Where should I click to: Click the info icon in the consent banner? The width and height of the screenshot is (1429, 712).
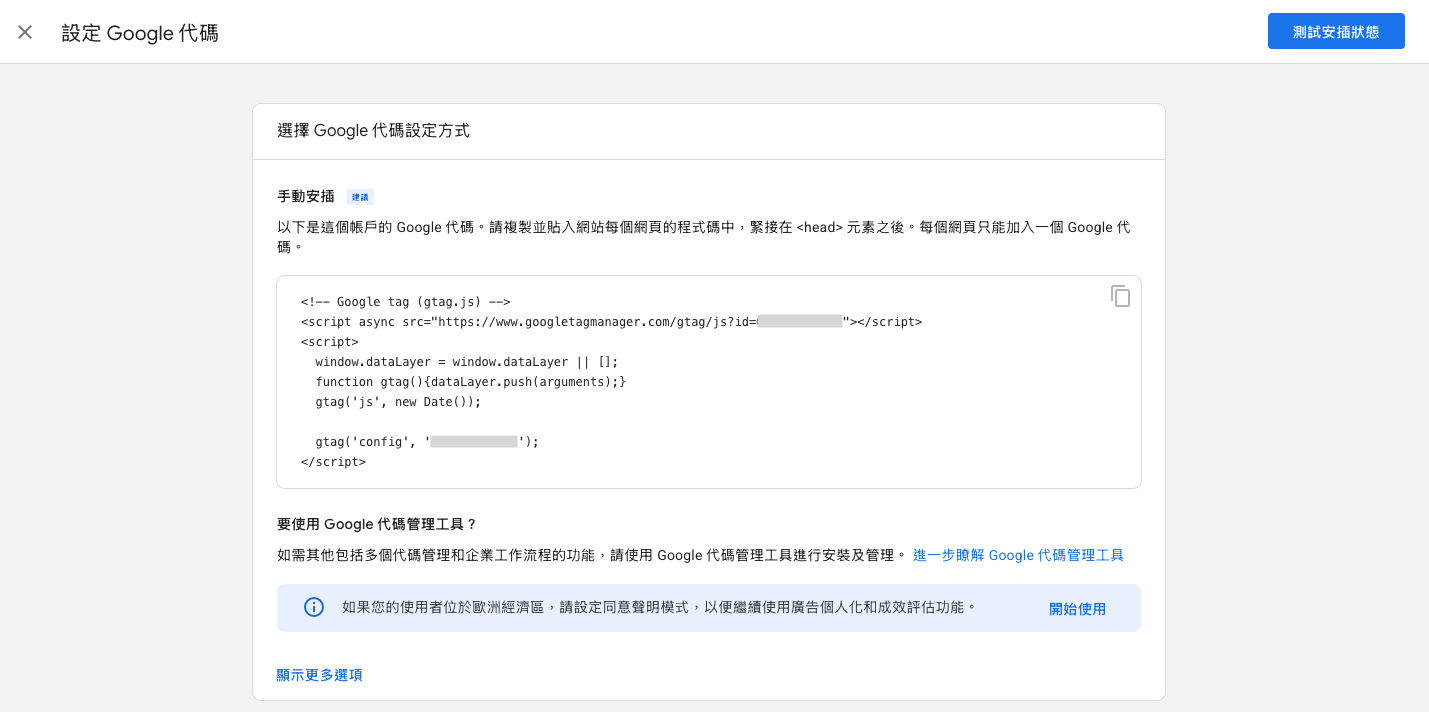click(314, 608)
